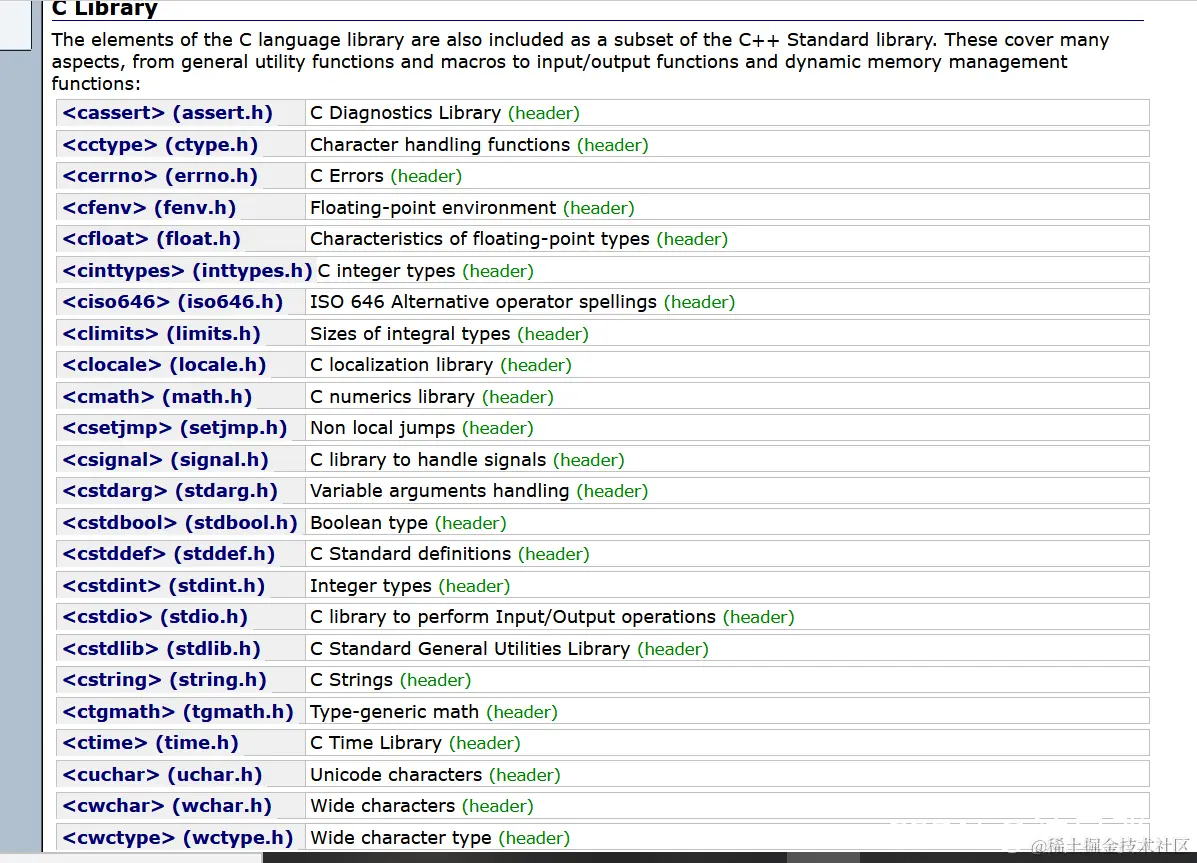This screenshot has width=1197, height=863.
Task: Open the <cstdbool> (stdbool.h) header link
Action: point(179,522)
